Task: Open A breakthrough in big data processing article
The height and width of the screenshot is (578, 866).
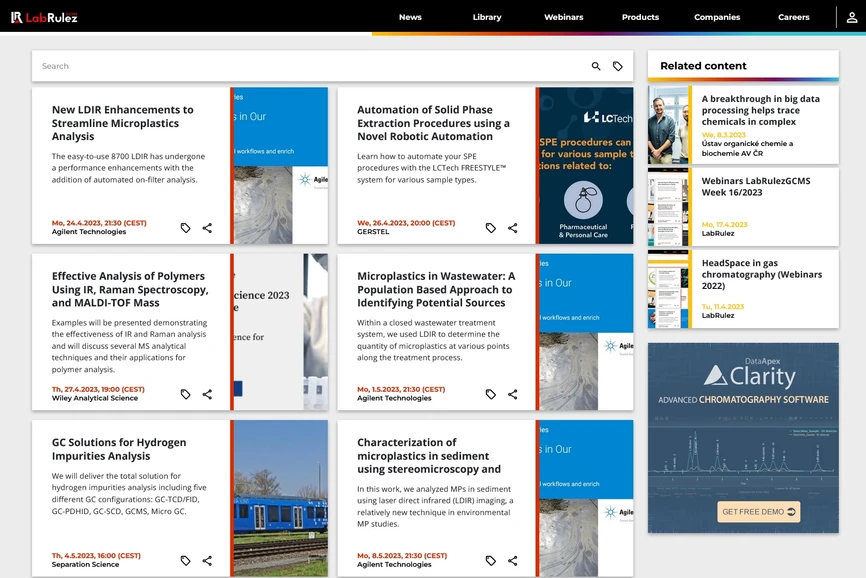Action: pyautogui.click(x=760, y=110)
